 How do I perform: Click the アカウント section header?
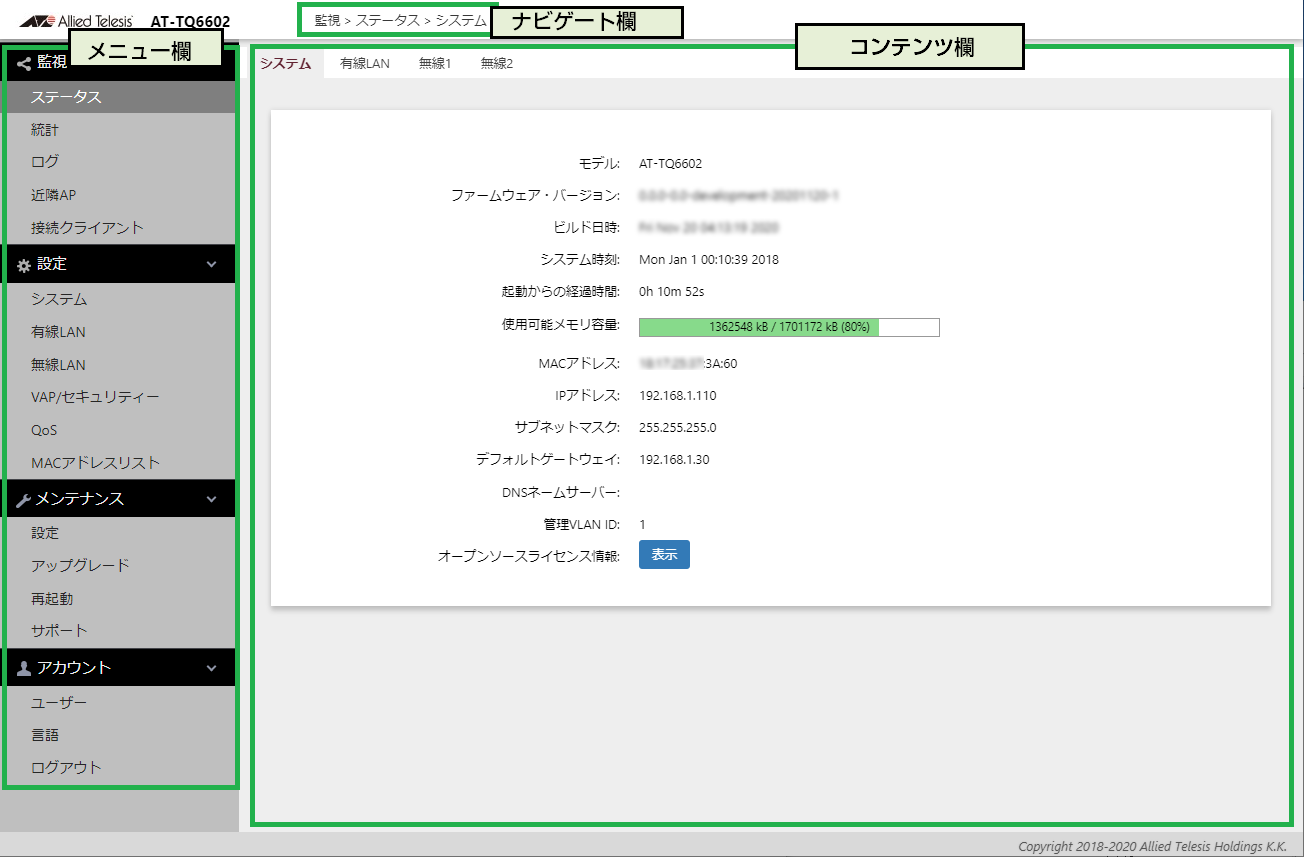pyautogui.click(x=119, y=668)
